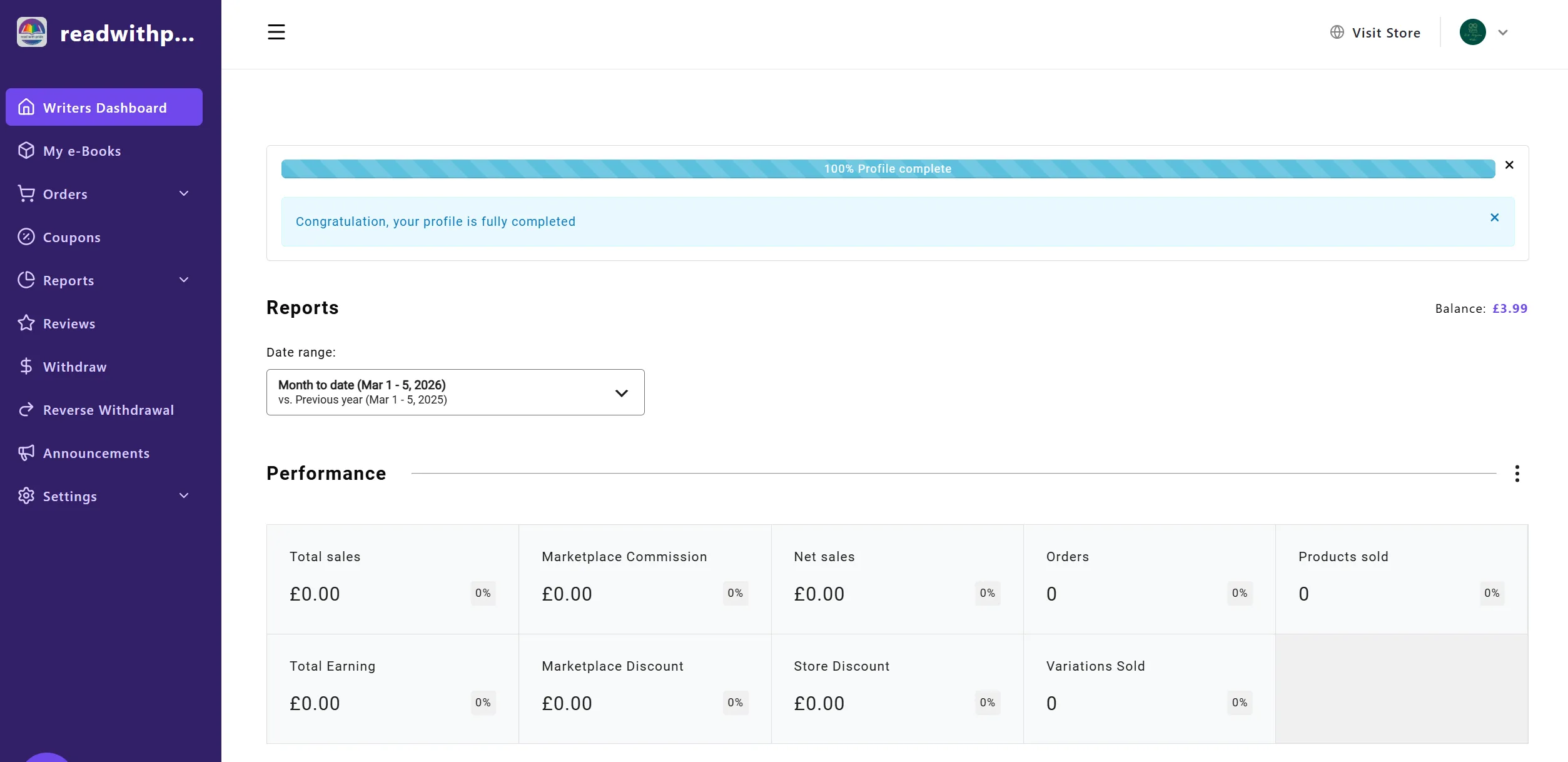Close the congratulation profile message
The image size is (1568, 762).
tap(1494, 218)
